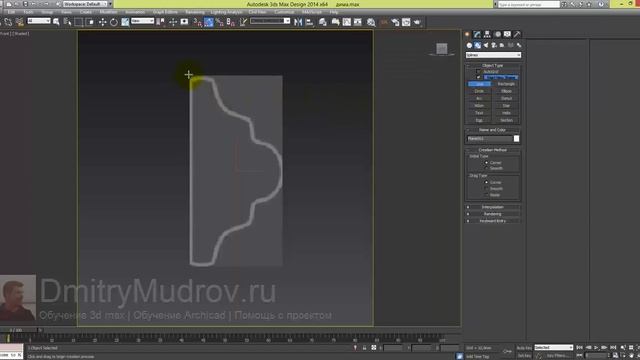Enable the AutoGrid checkbox
The height and width of the screenshot is (360, 640).
click(x=478, y=71)
